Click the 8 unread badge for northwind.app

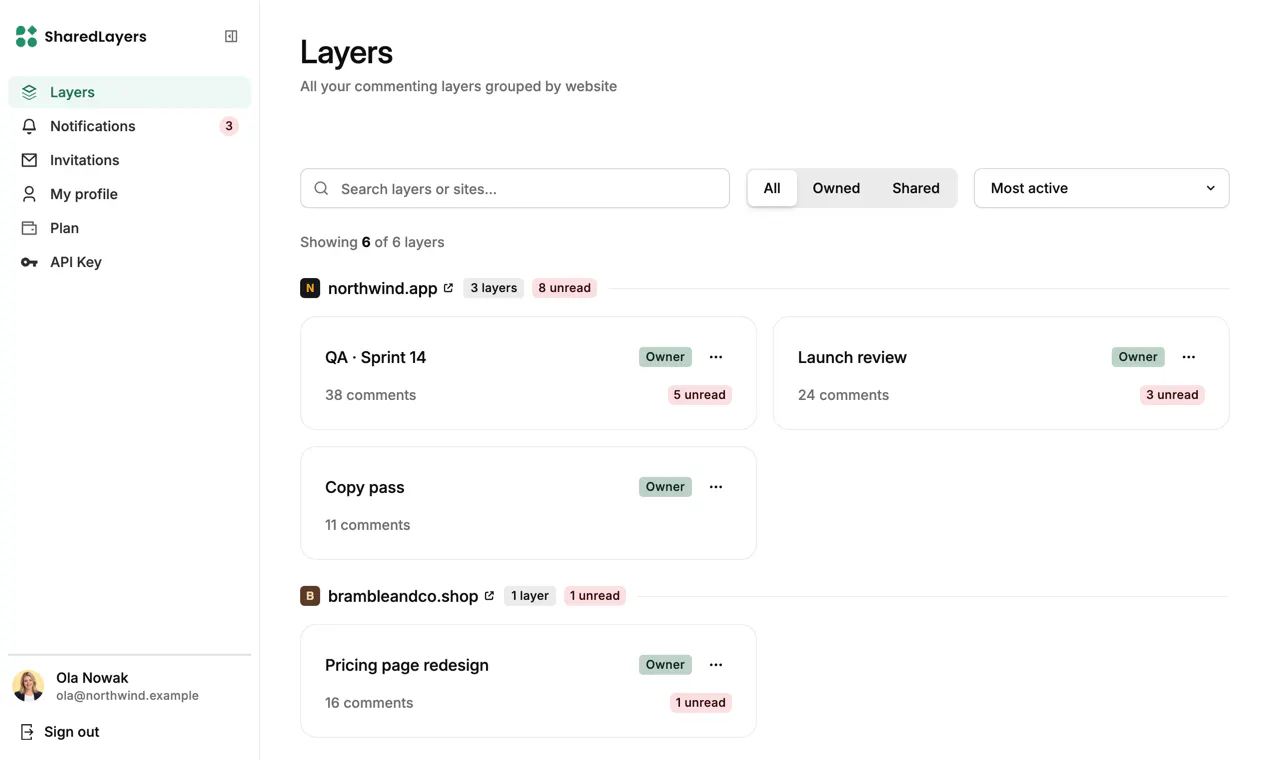(564, 288)
